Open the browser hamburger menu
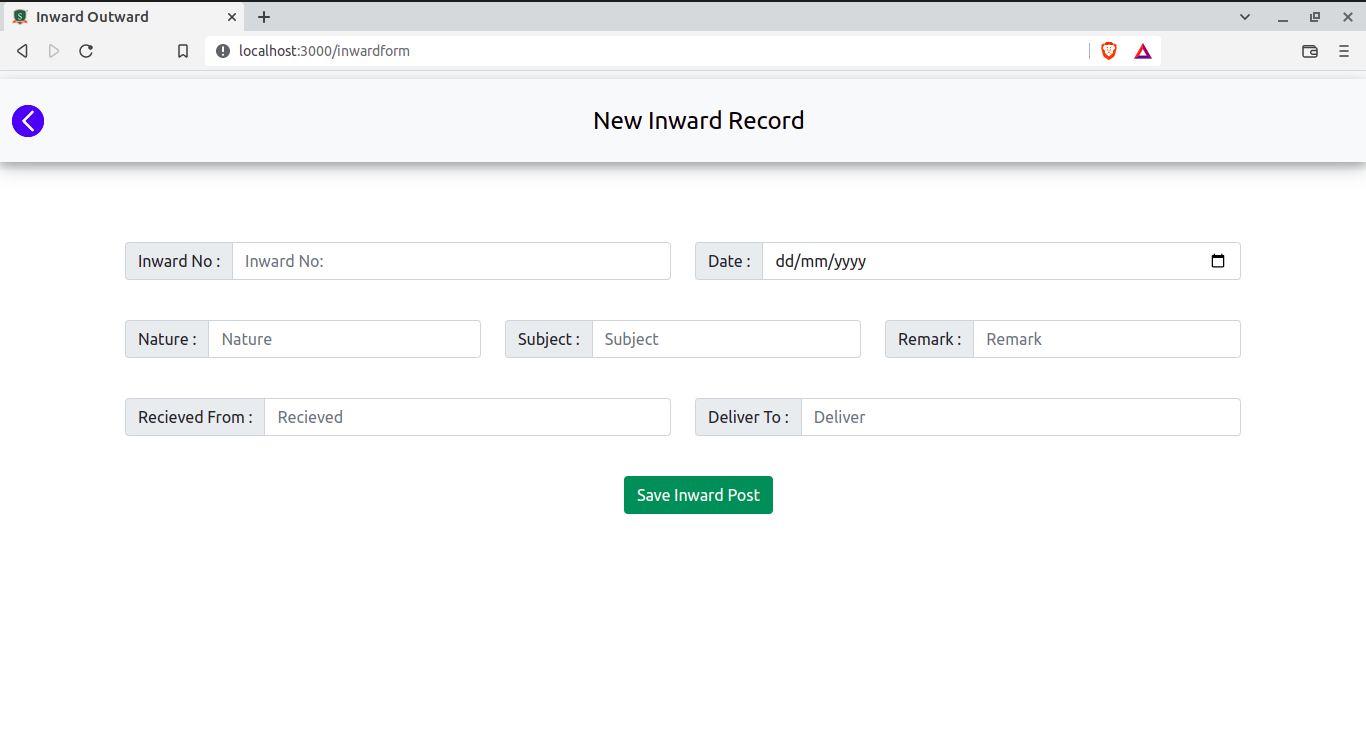 coord(1345,50)
